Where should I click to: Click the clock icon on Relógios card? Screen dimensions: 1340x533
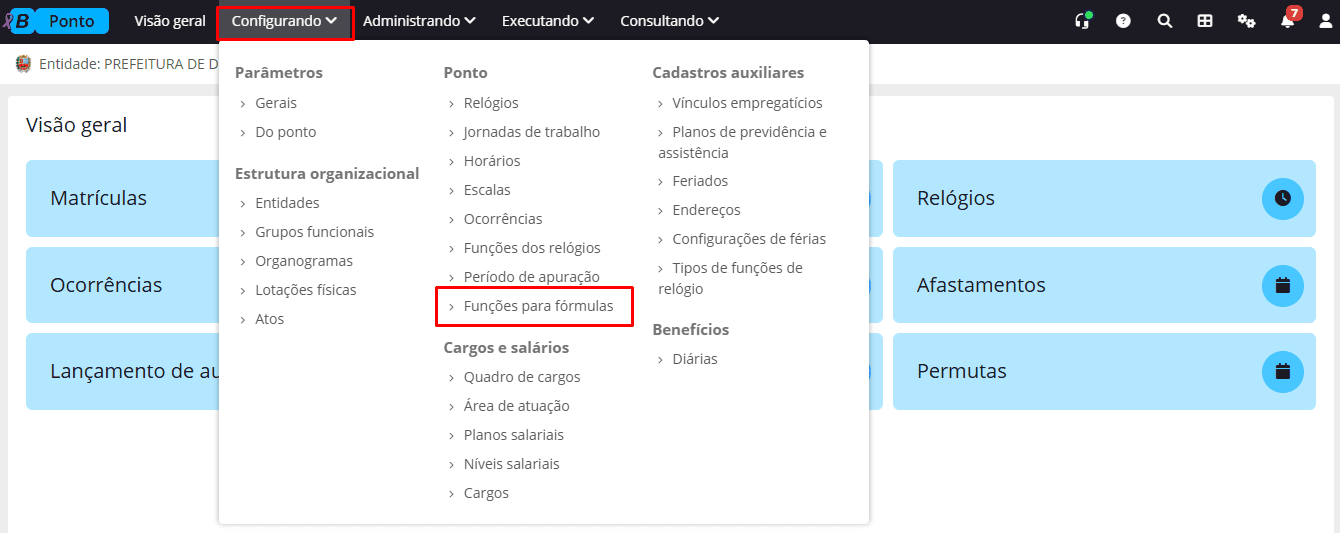click(1283, 198)
